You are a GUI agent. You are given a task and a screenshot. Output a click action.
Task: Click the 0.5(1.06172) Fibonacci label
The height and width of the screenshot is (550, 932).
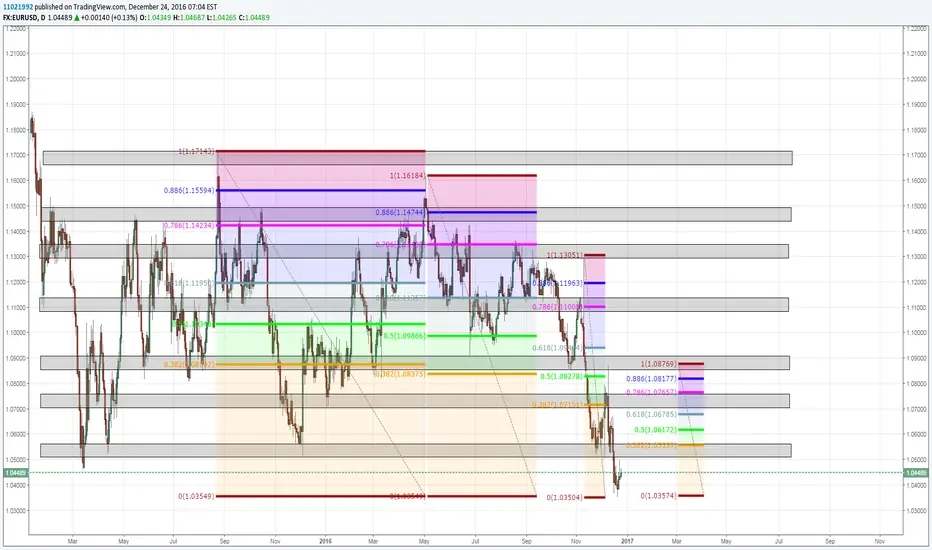coord(656,430)
